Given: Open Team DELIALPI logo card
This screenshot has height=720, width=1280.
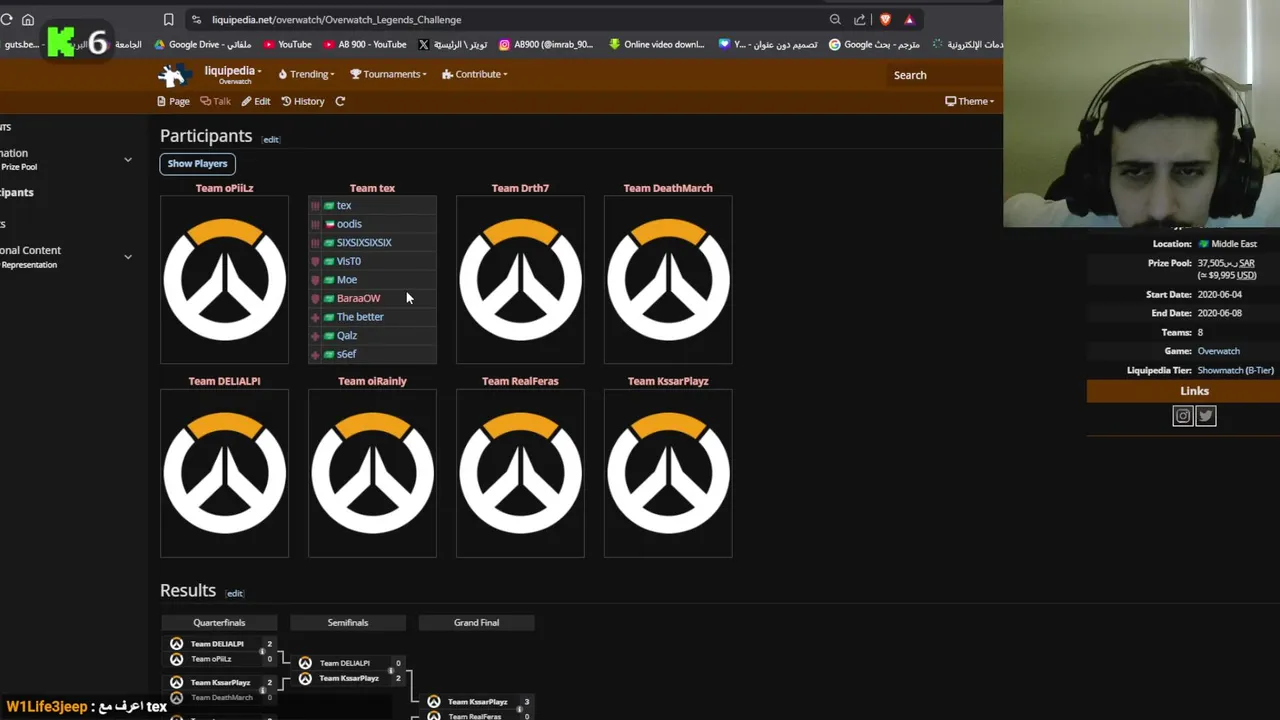Looking at the screenshot, I should [224, 472].
